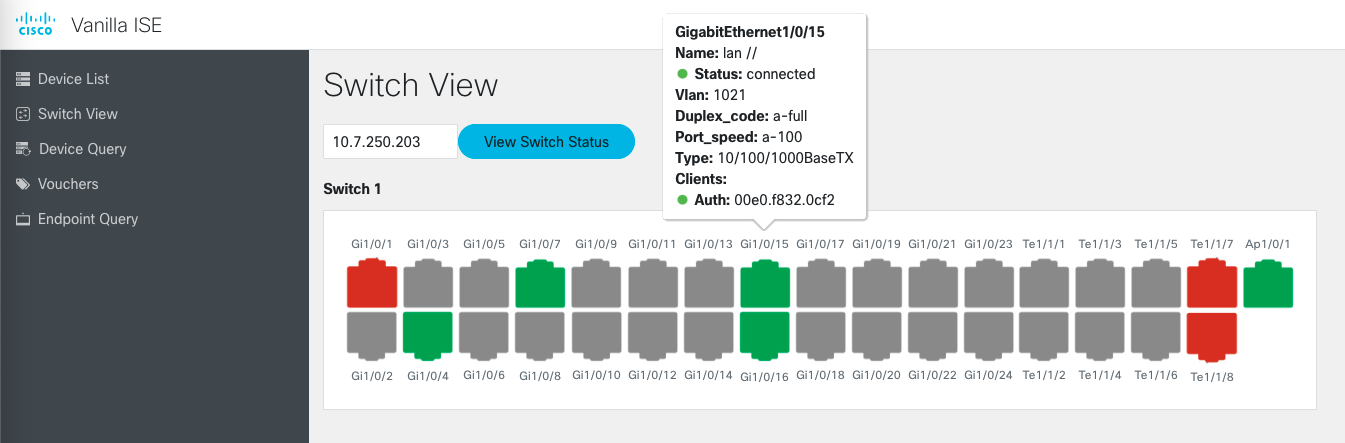Pick the Gi1/0/9 port icon
This screenshot has width=1345, height=443.
(596, 283)
